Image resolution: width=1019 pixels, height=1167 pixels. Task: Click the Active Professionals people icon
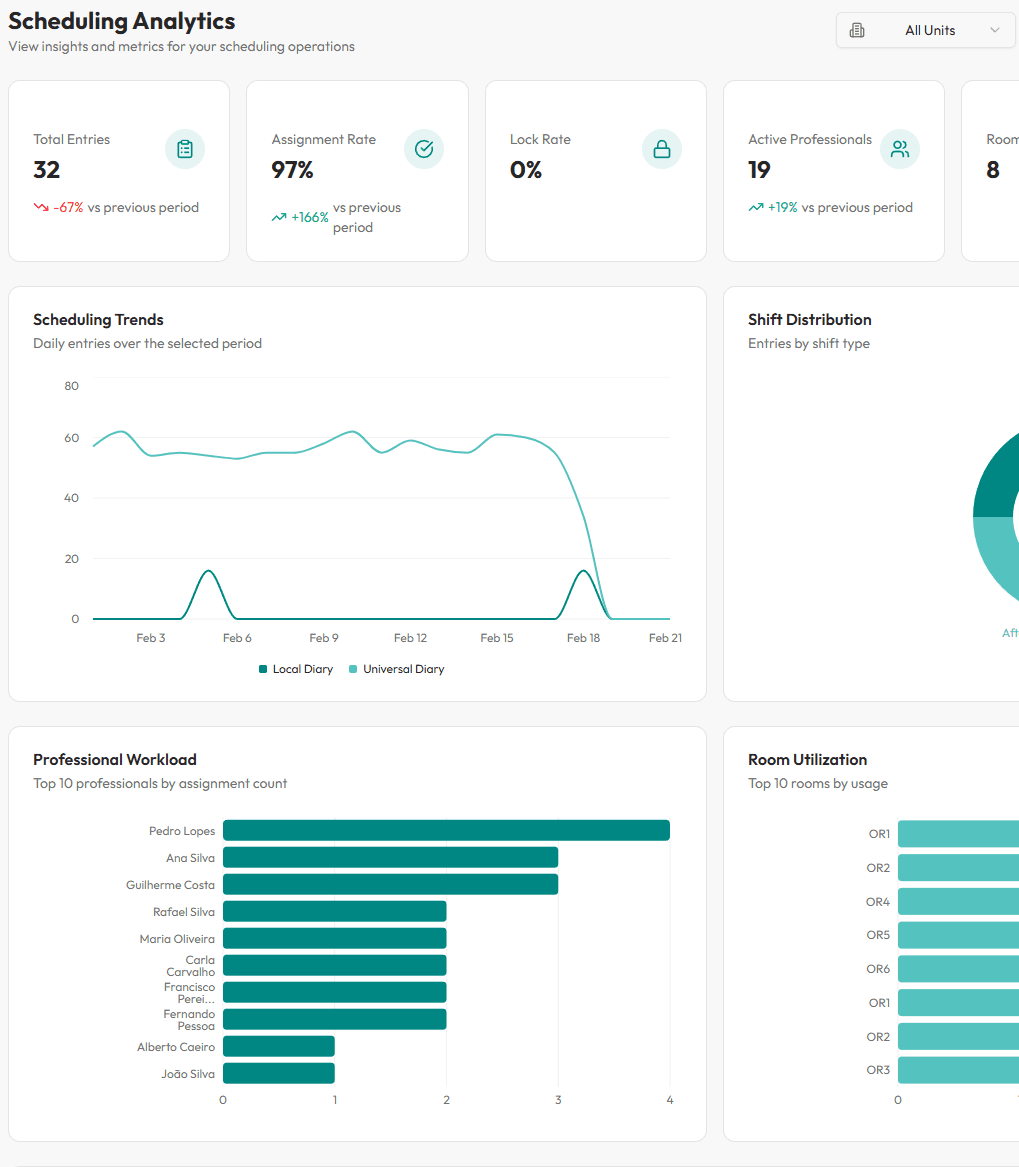click(899, 148)
